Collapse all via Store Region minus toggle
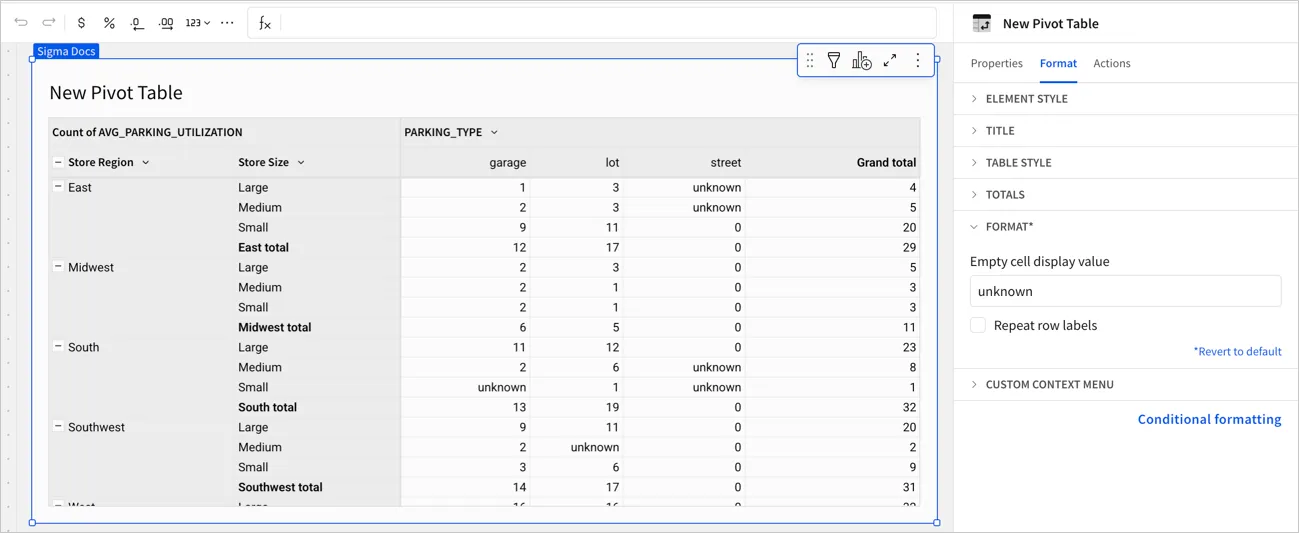This screenshot has width=1299, height=533. point(58,162)
